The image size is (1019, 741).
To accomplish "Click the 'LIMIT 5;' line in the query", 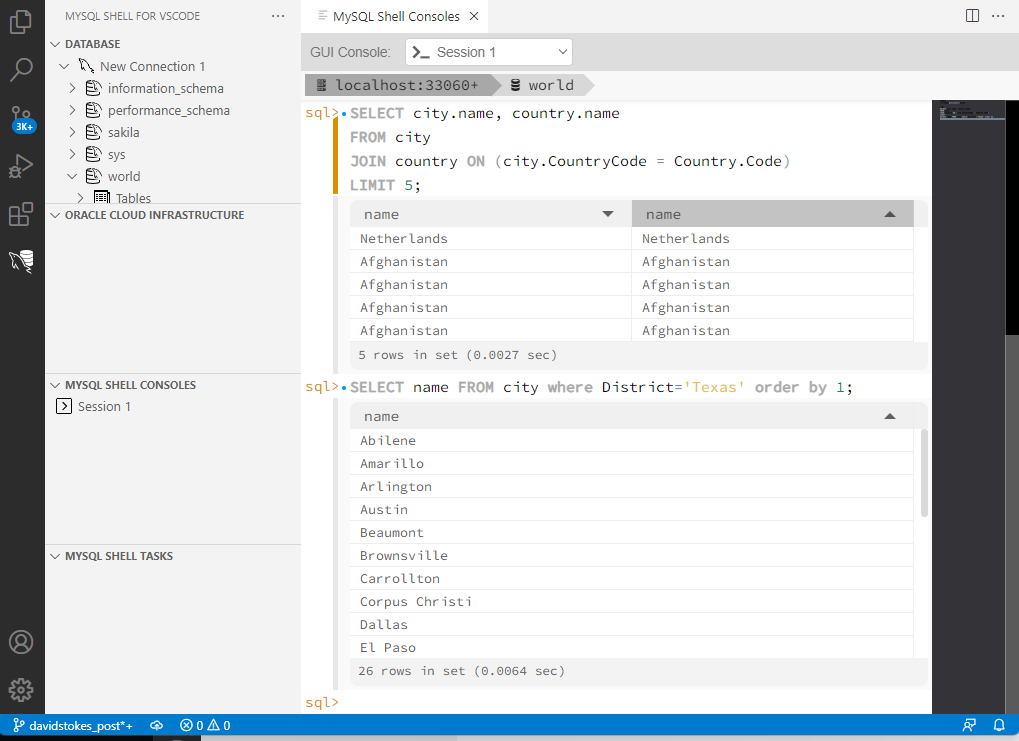I will (385, 185).
